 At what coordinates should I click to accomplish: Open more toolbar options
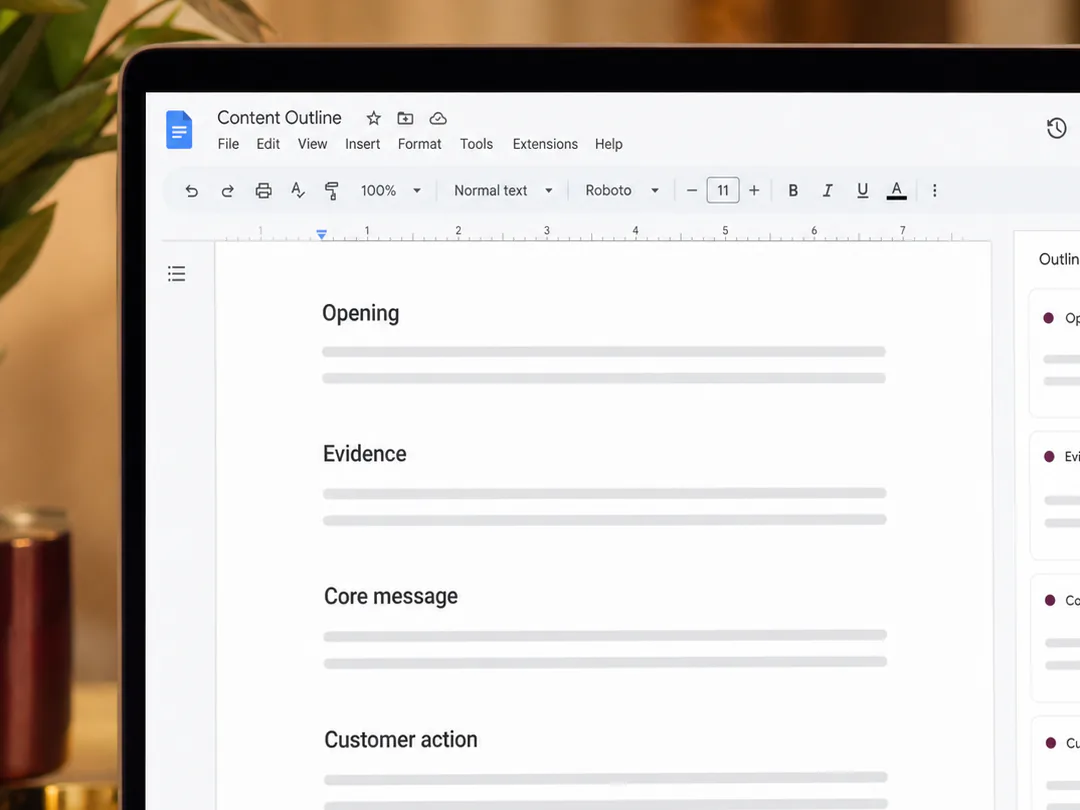(935, 191)
